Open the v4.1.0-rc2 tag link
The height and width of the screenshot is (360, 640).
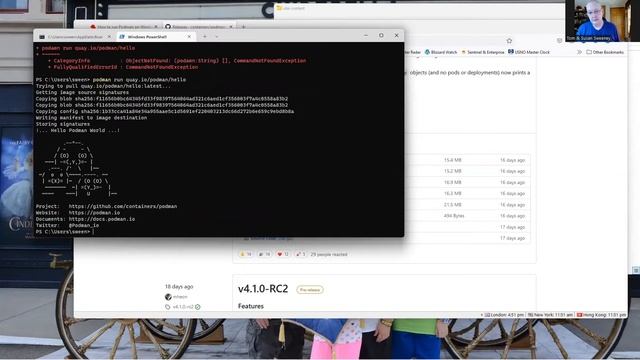tap(183, 307)
